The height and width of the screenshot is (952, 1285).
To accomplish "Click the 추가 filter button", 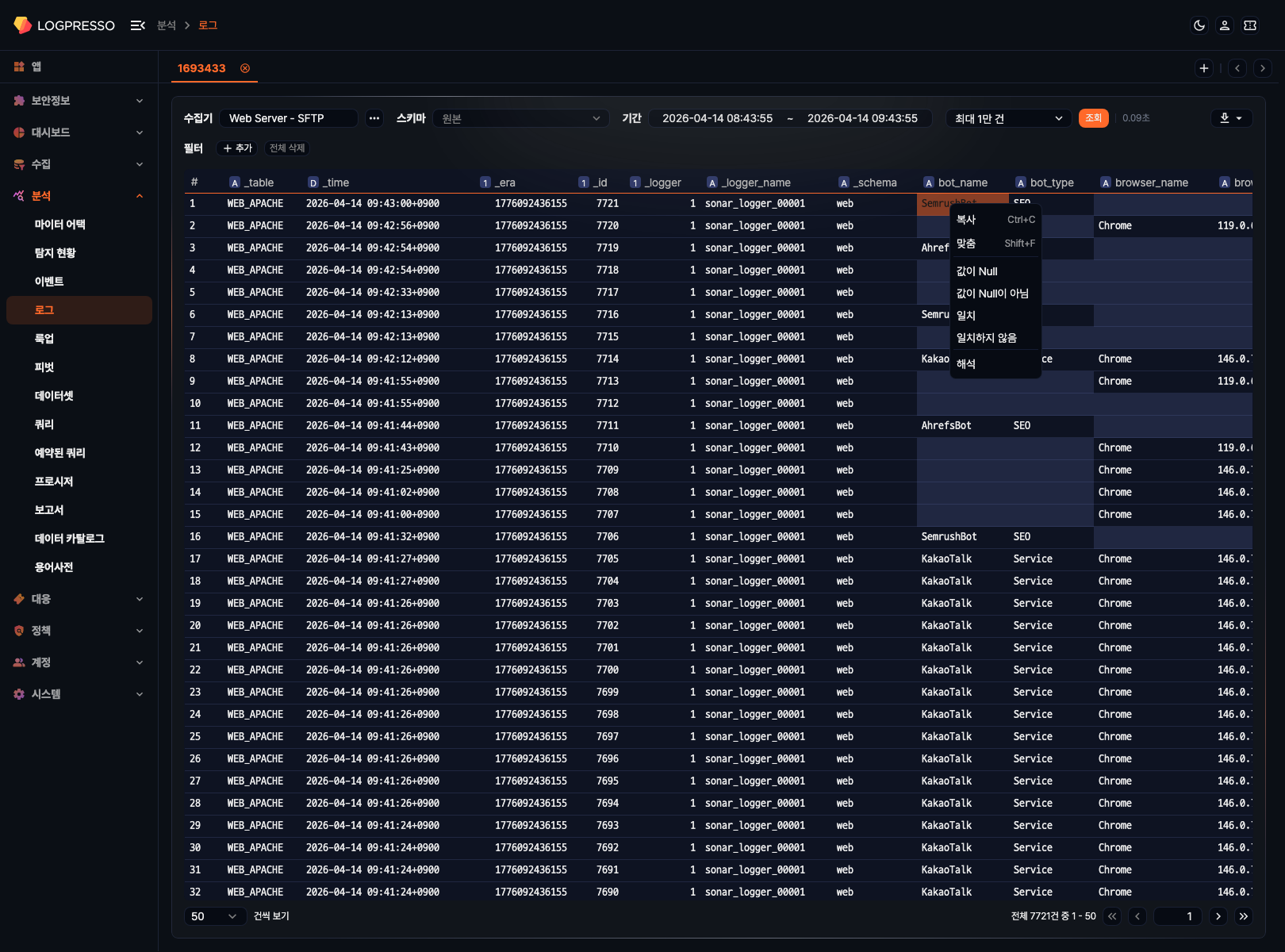I will point(237,148).
